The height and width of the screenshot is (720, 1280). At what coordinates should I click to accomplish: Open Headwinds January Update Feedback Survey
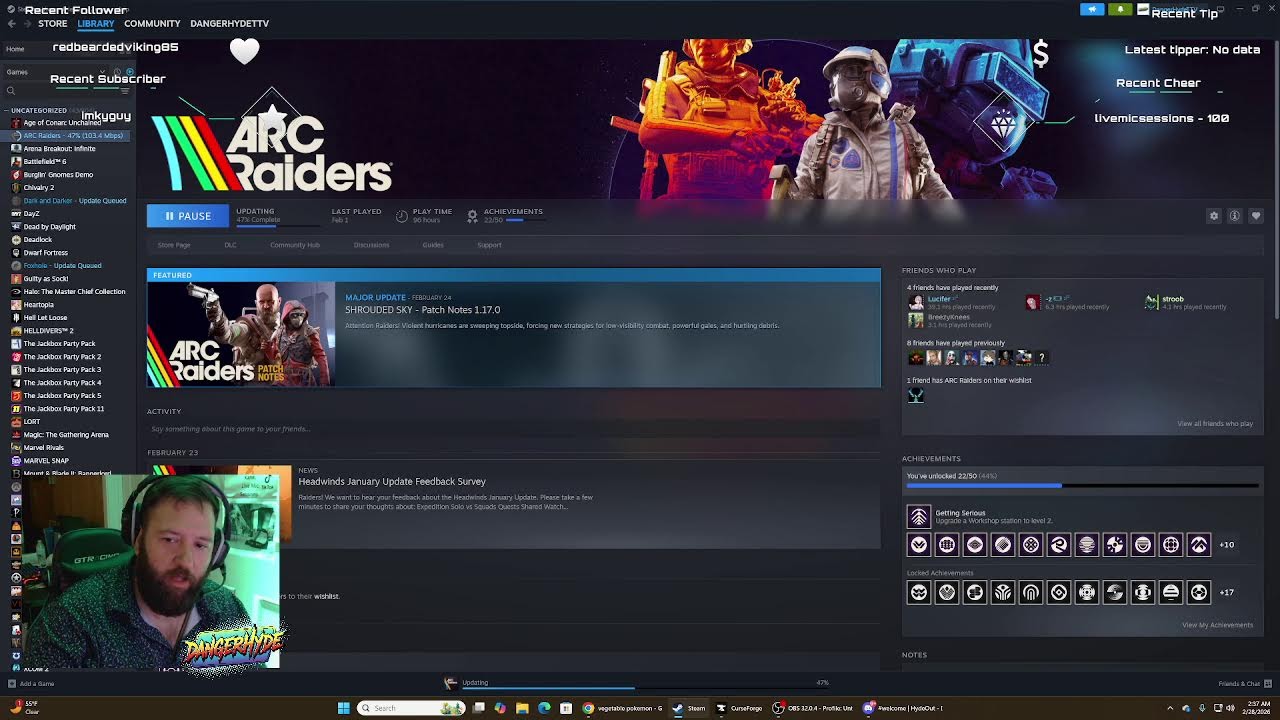coord(392,481)
